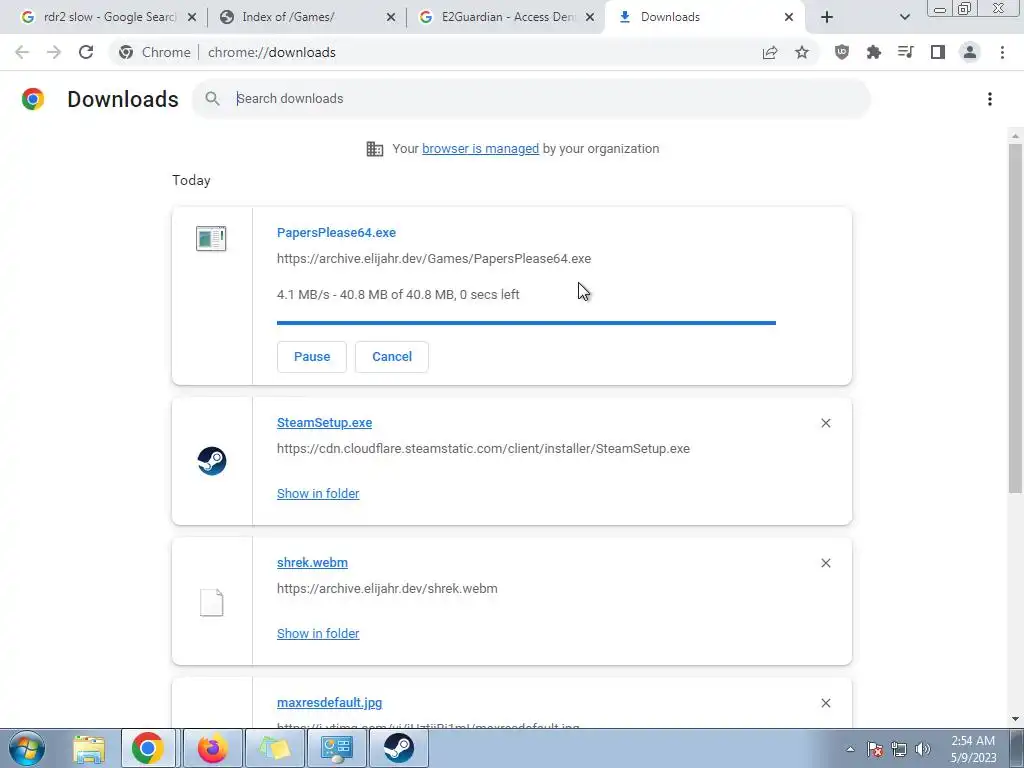Open the profile avatar icon

pyautogui.click(x=970, y=52)
